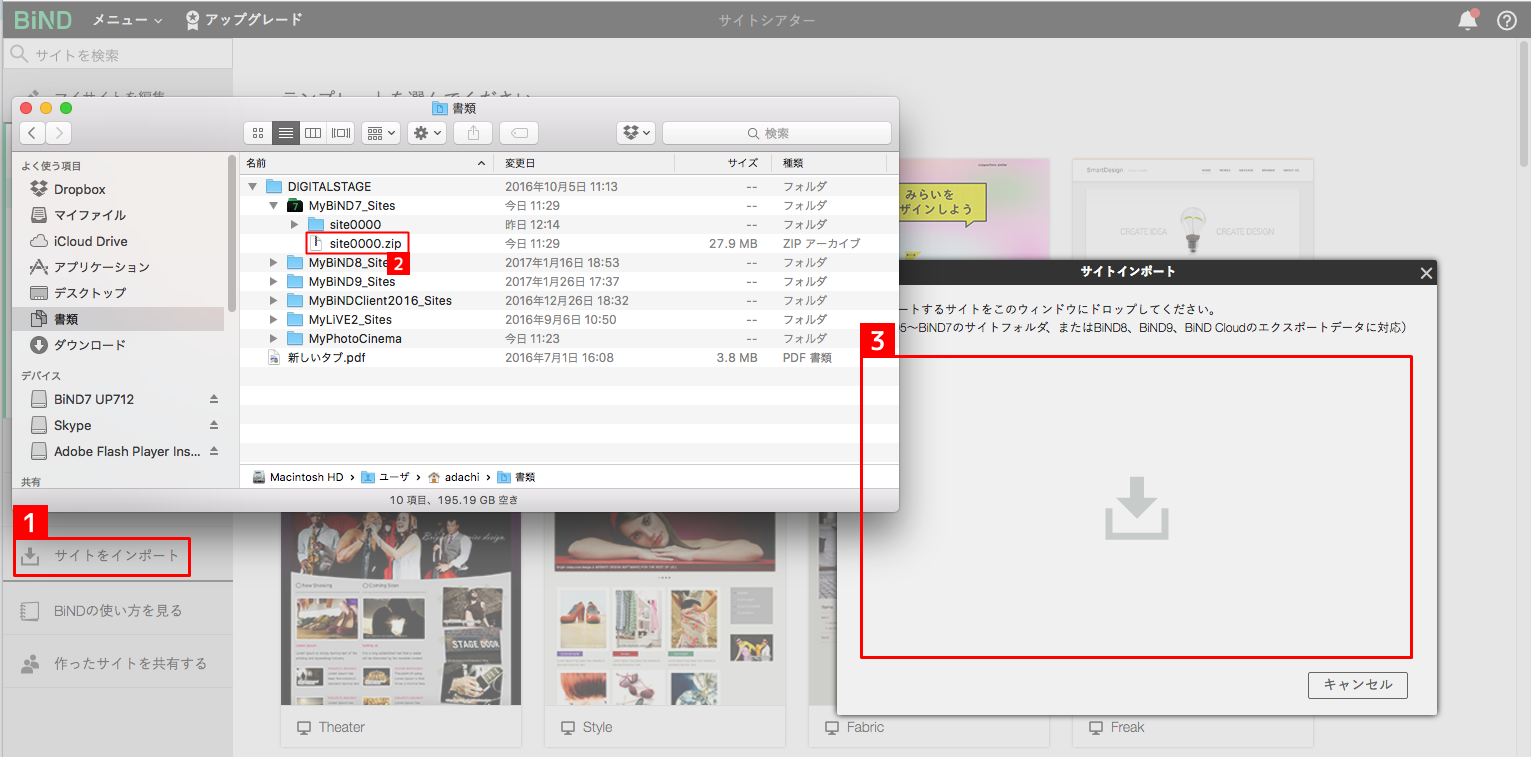Screen dimensions: 1531x757
Task: Click the Finder sidebar scrollbar
Action: pos(232,235)
